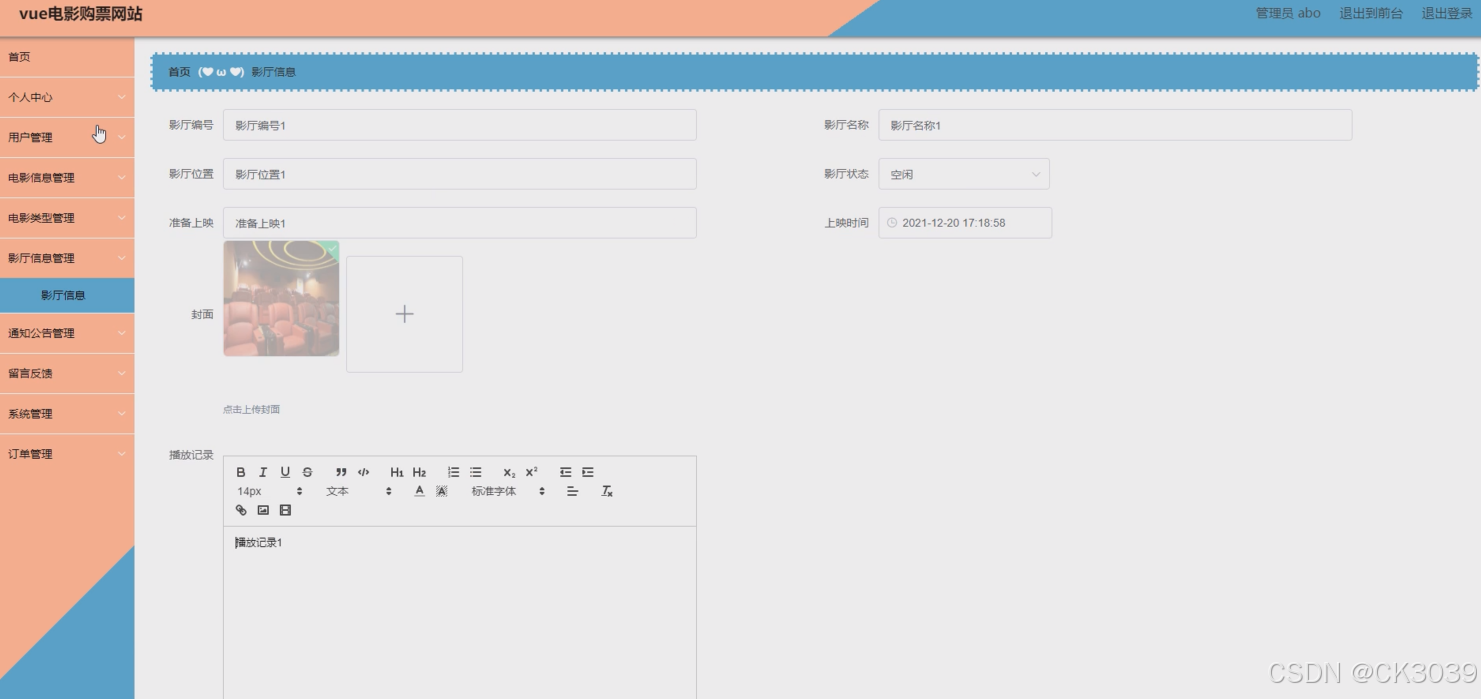Click the uploaded cinema hall cover thumbnail

click(281, 298)
